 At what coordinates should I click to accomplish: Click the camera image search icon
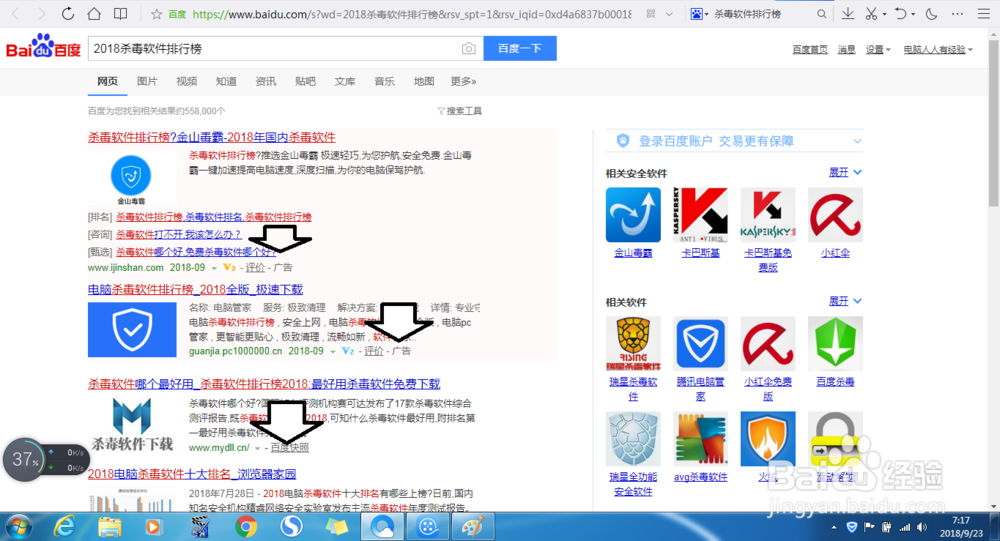click(469, 48)
